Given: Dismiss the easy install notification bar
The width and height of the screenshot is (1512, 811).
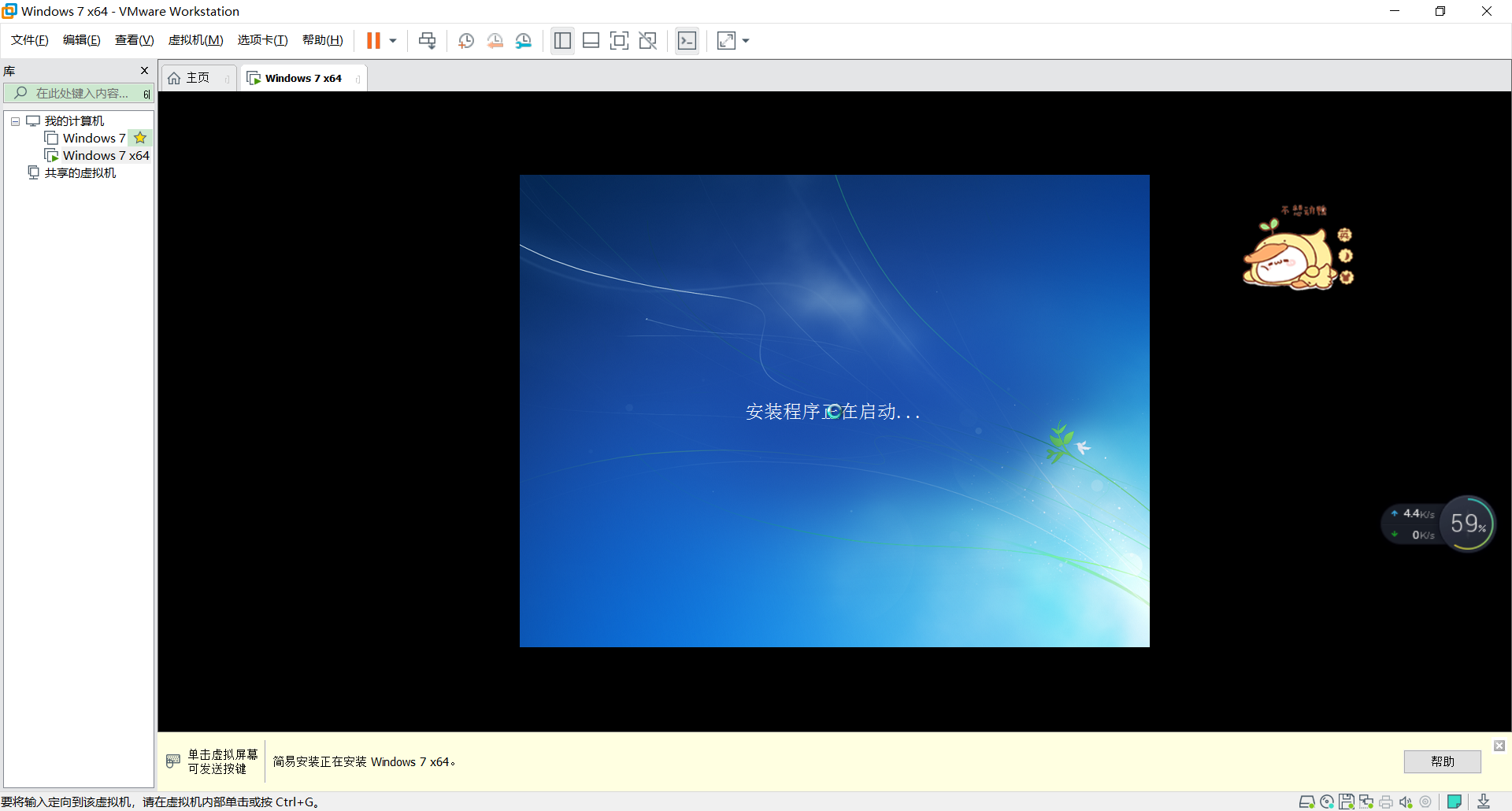Looking at the screenshot, I should [x=1498, y=745].
